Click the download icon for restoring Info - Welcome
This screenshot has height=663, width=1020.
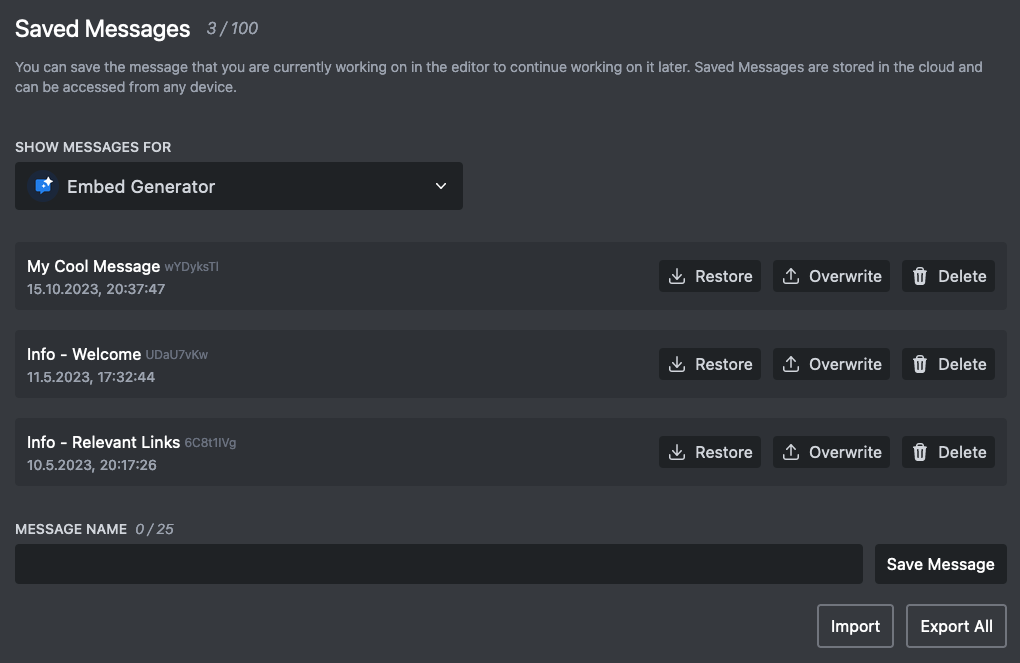click(x=677, y=364)
